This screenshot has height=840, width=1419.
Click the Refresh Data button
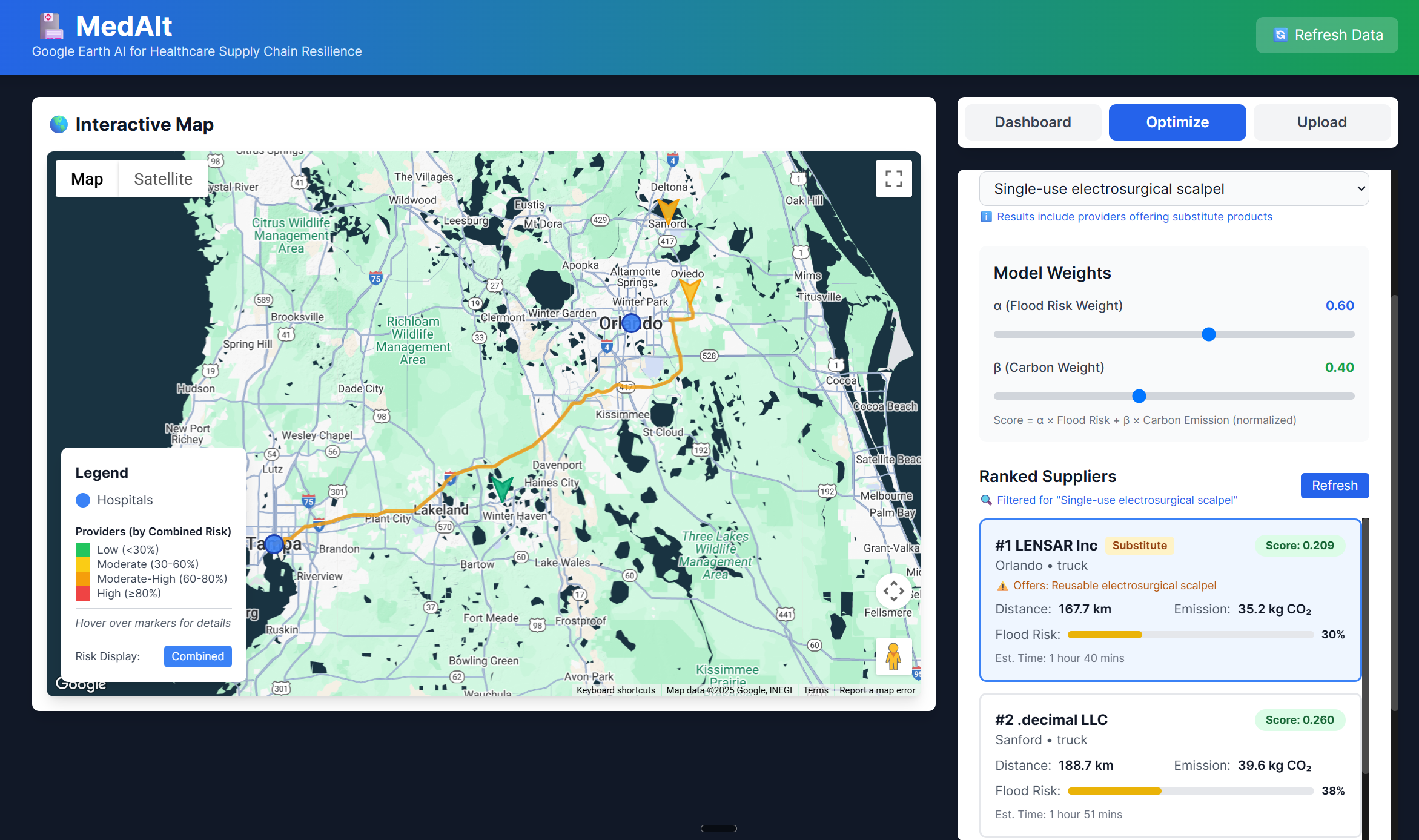coord(1326,35)
